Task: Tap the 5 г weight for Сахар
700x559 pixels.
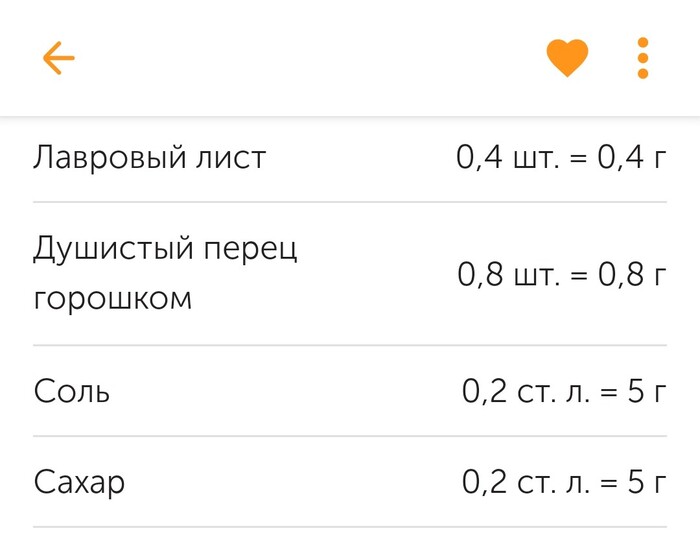Action: click(x=646, y=483)
